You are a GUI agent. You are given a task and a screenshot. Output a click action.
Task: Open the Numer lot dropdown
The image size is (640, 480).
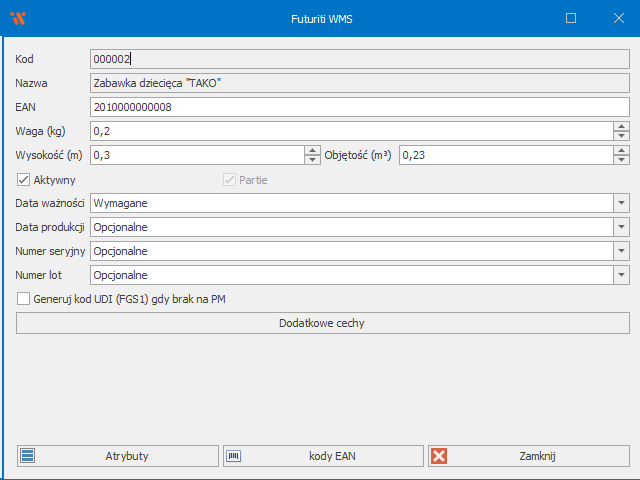coord(621,275)
